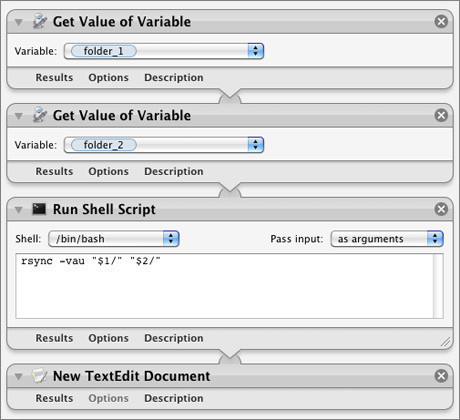Remove the New TextEdit Document action

441,376
